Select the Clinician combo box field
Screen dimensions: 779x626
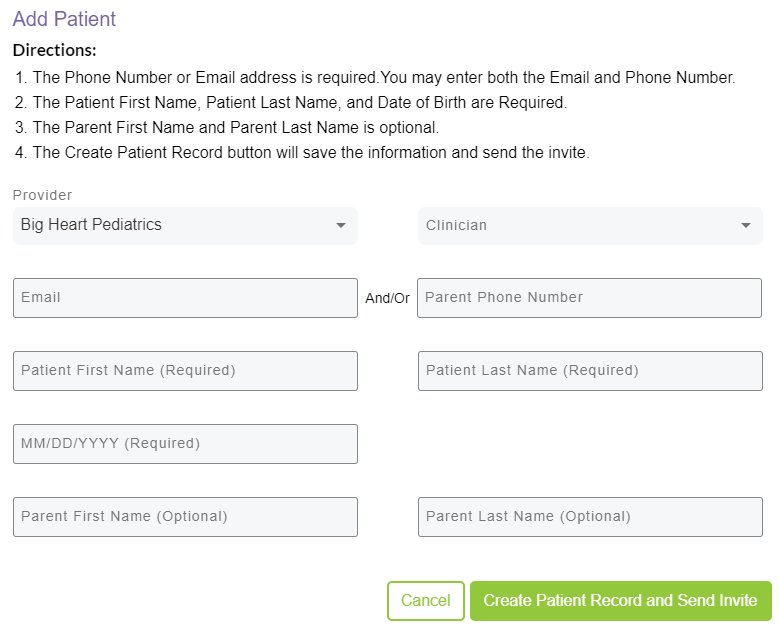coord(580,225)
